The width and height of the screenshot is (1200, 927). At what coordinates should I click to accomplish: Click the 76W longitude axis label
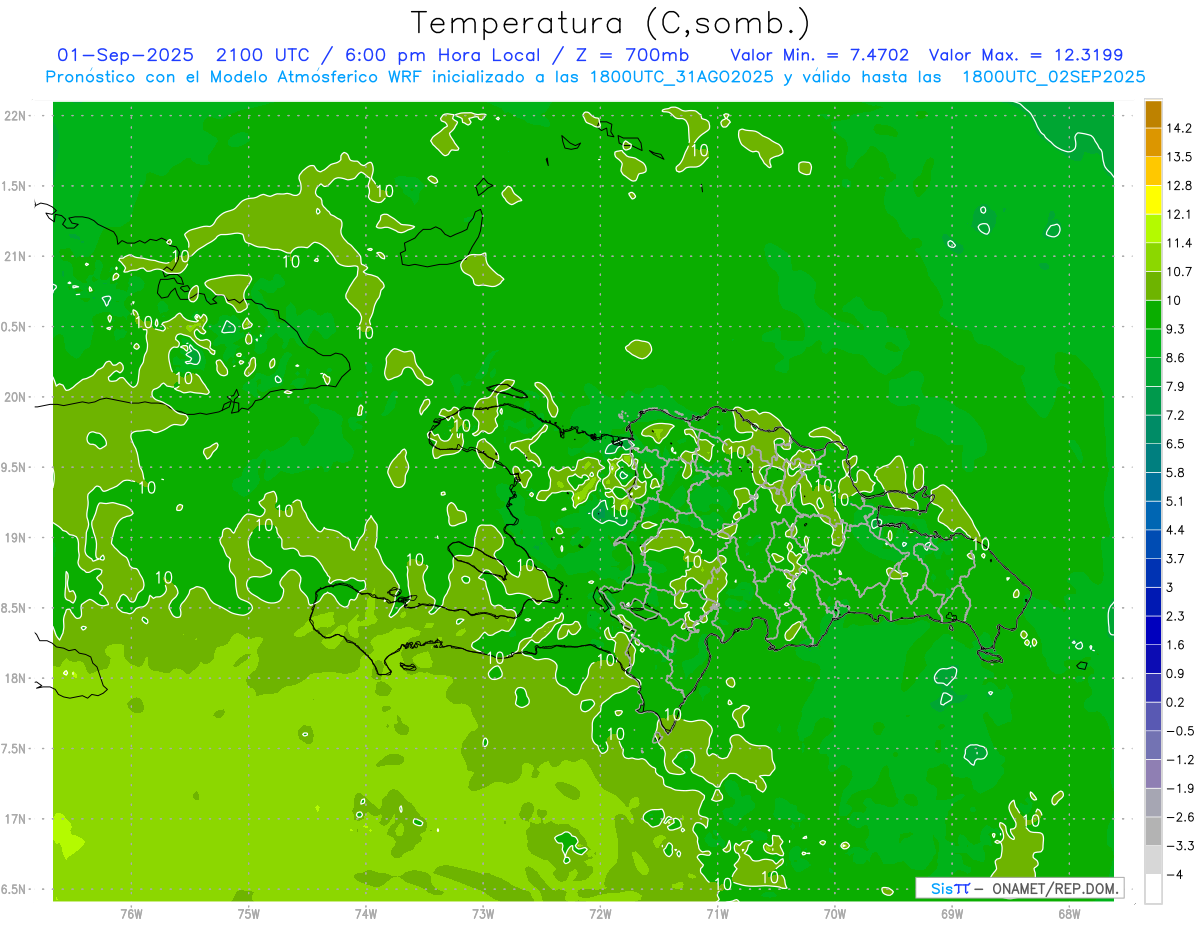131,914
